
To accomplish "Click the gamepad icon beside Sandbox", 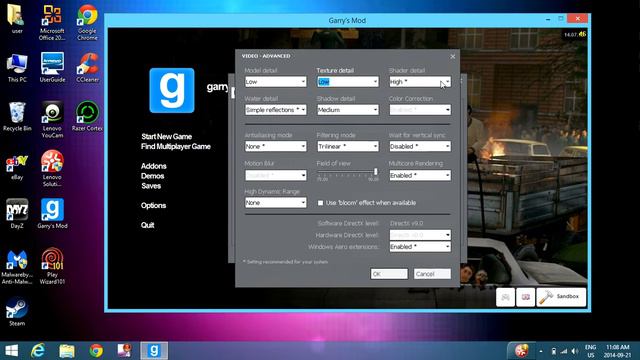I will click(x=505, y=297).
